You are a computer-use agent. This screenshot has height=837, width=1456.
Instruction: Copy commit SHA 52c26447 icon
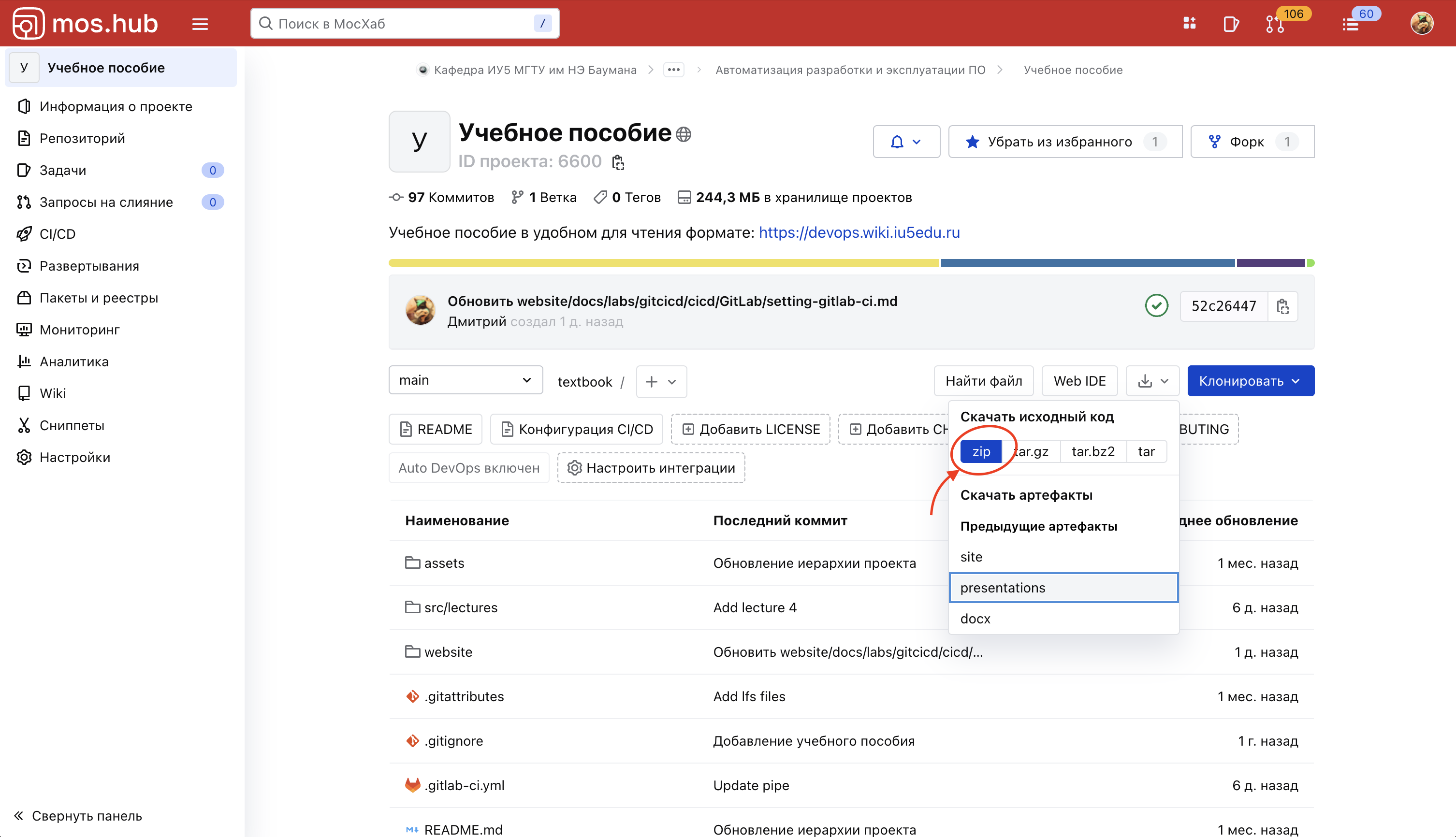pos(1282,306)
